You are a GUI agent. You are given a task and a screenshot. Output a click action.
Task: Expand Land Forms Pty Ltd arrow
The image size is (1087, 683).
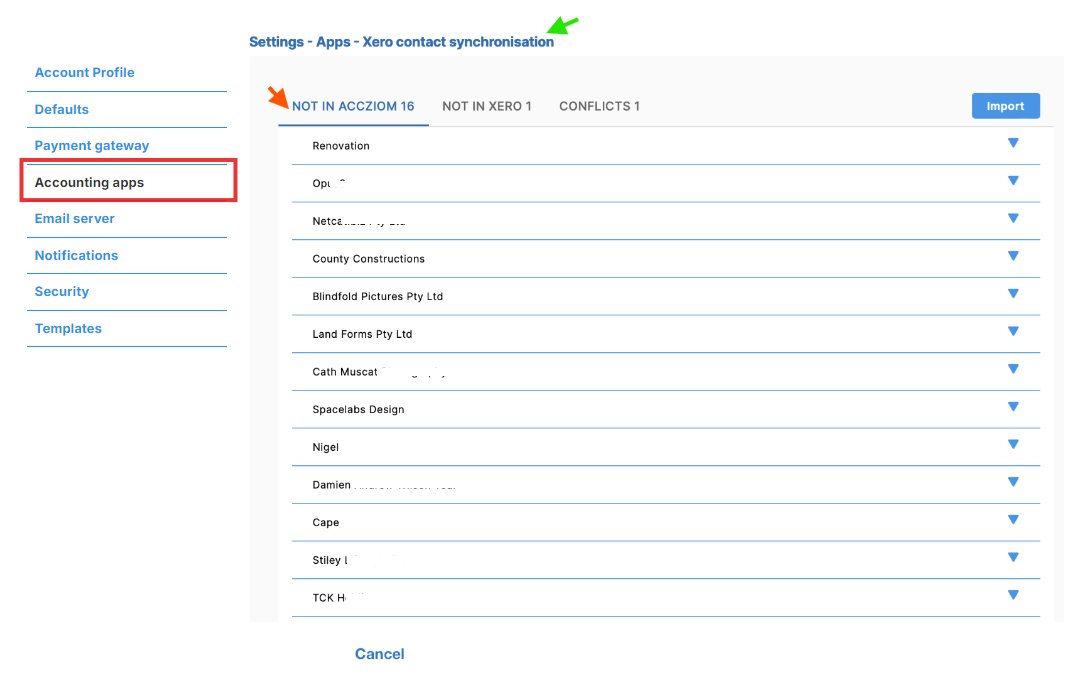coord(1013,331)
